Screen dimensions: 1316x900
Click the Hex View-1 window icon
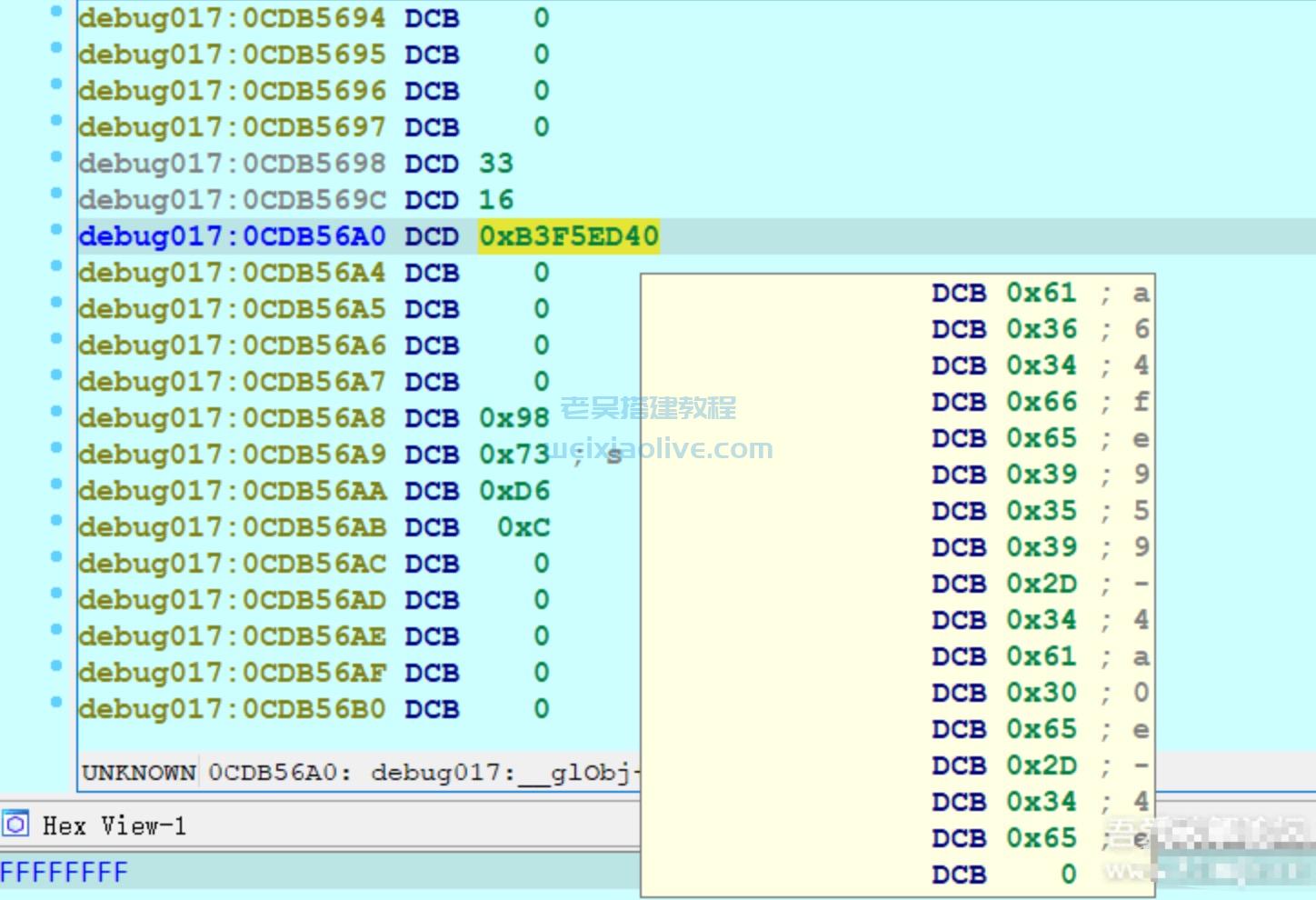pyautogui.click(x=16, y=825)
